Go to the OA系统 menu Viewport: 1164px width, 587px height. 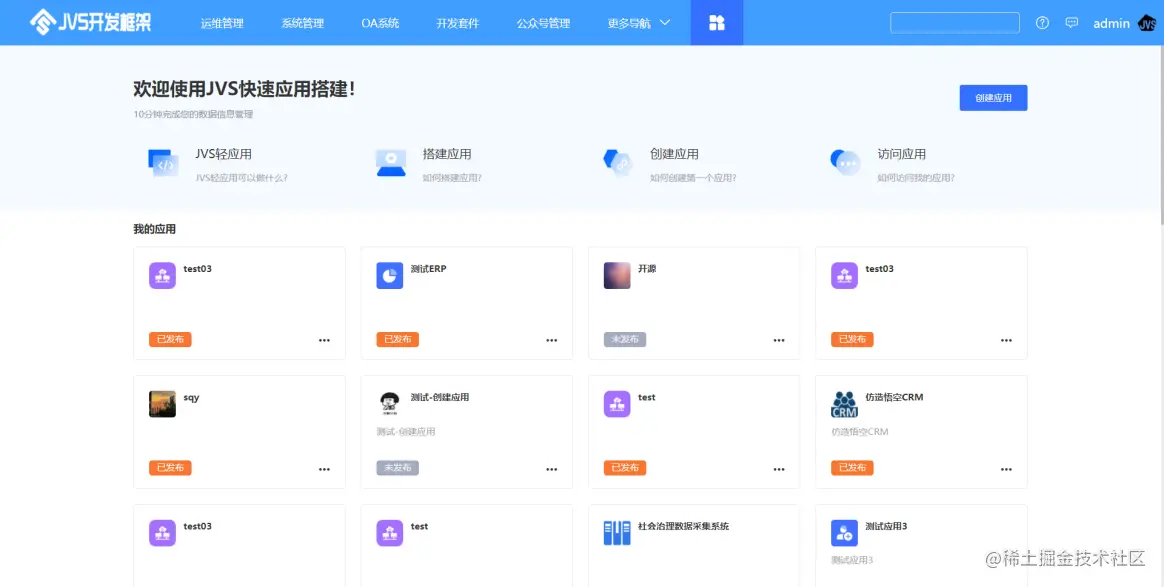[380, 23]
